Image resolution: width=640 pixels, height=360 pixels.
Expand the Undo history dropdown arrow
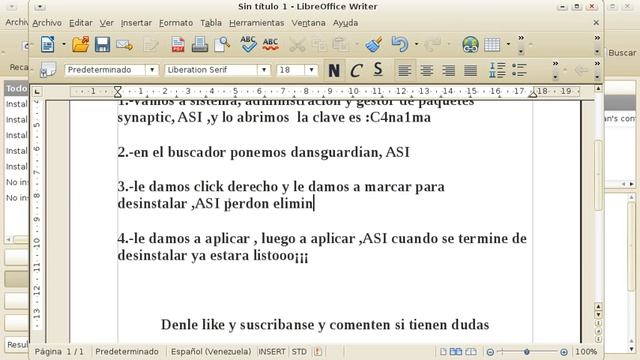tap(416, 44)
